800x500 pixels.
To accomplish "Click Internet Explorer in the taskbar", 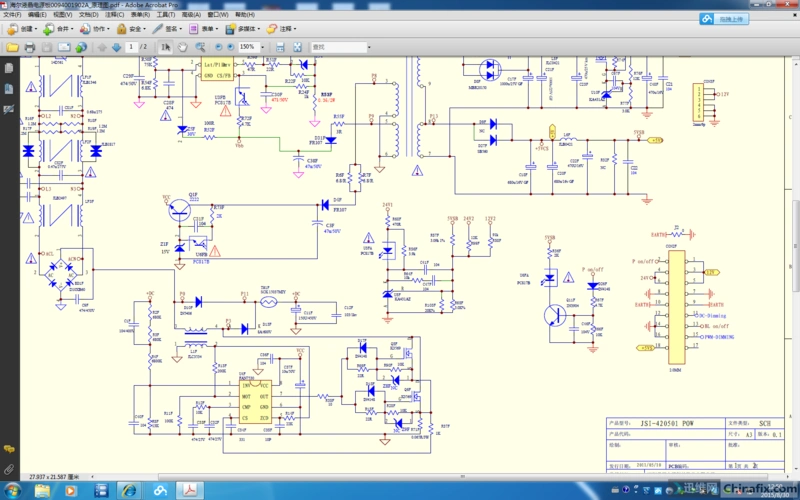I will [x=129, y=490].
